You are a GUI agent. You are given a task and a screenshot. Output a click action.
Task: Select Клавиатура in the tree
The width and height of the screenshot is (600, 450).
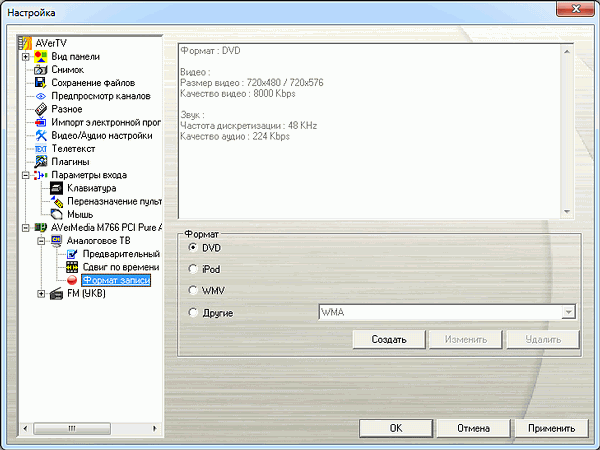(91, 188)
